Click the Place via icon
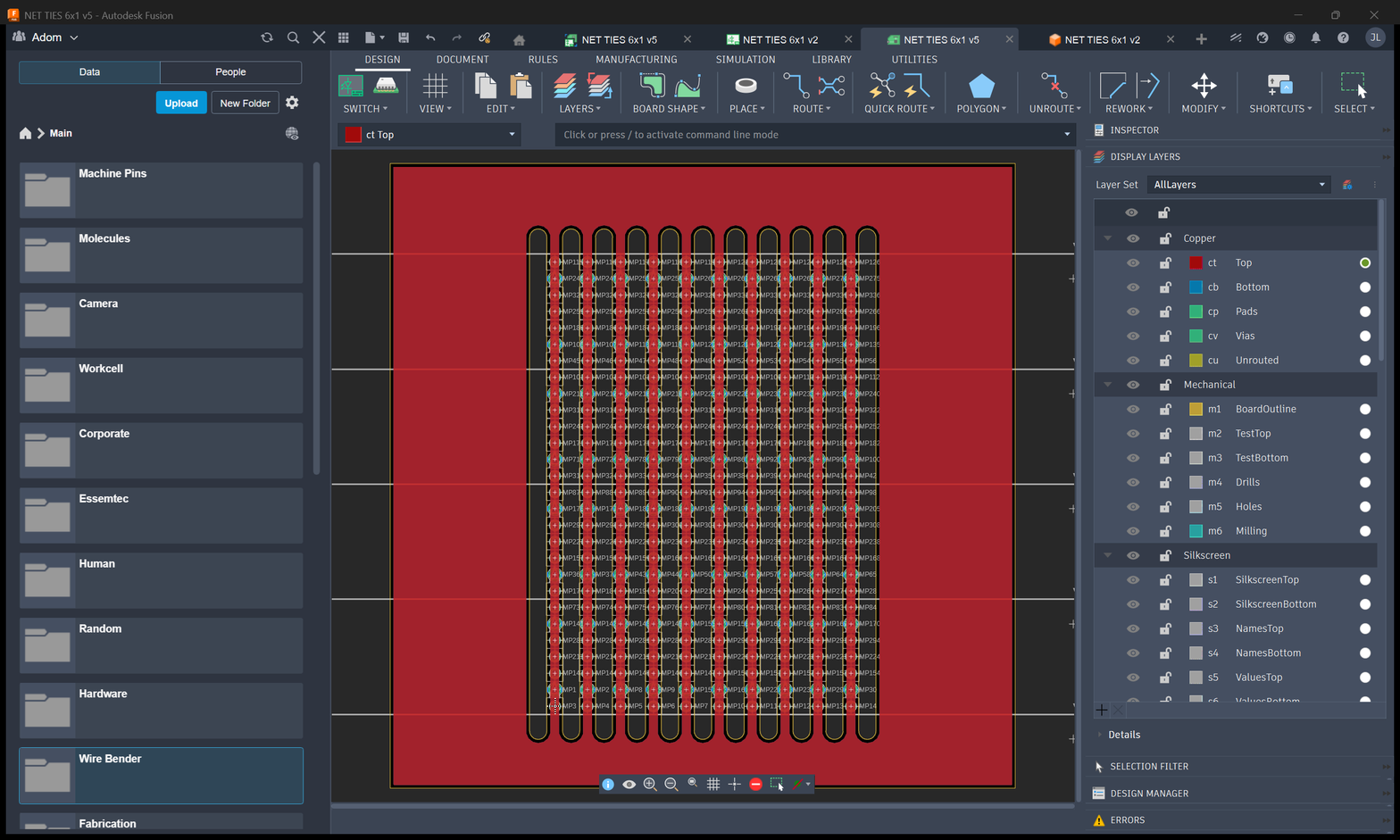The height and width of the screenshot is (840, 1400). click(x=746, y=86)
